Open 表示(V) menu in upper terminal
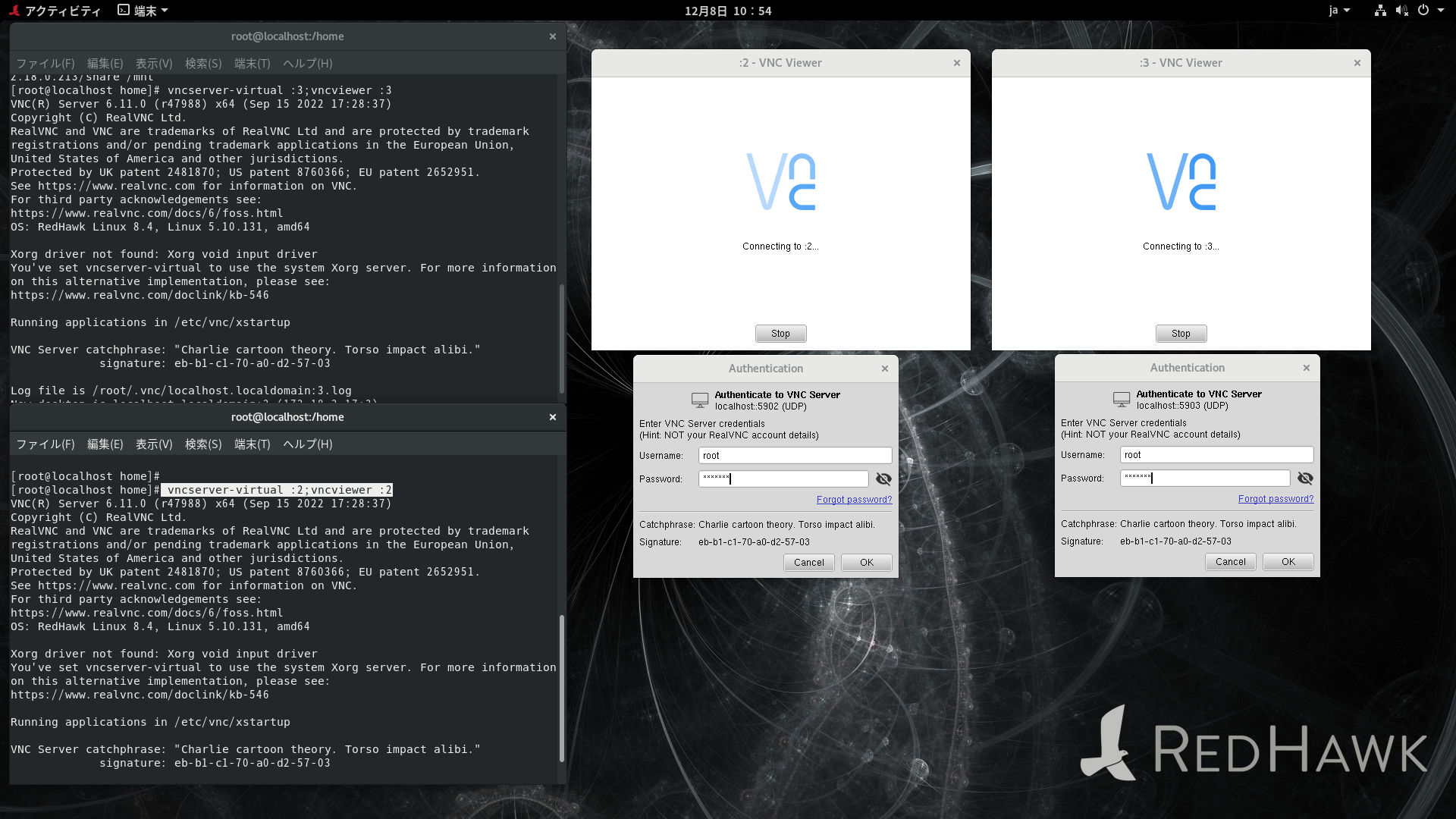This screenshot has height=819, width=1456. pos(154,64)
